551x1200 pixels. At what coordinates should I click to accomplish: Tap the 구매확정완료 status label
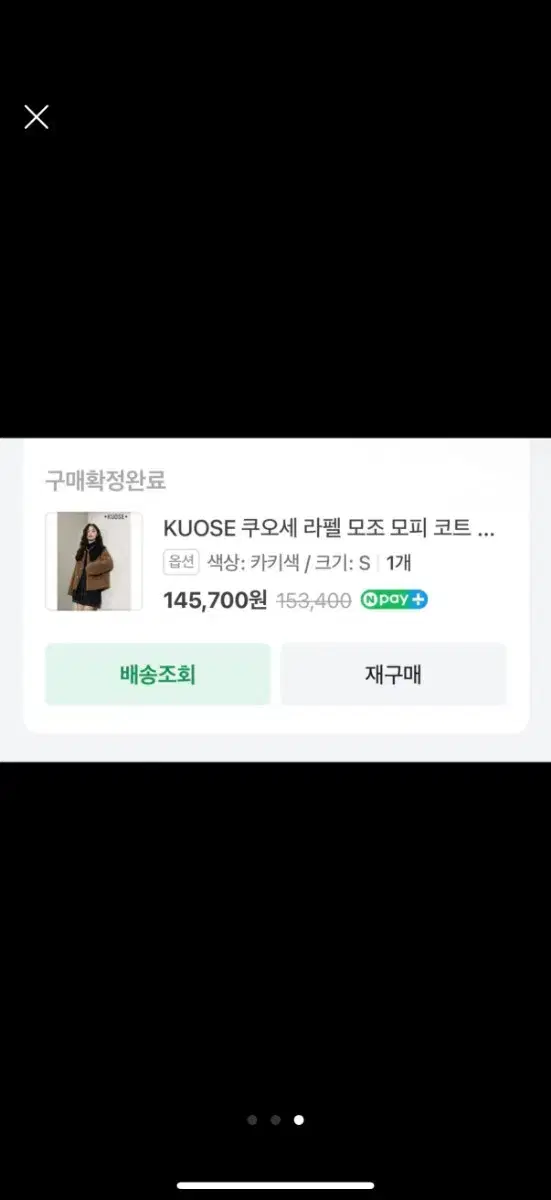pyautogui.click(x=105, y=480)
